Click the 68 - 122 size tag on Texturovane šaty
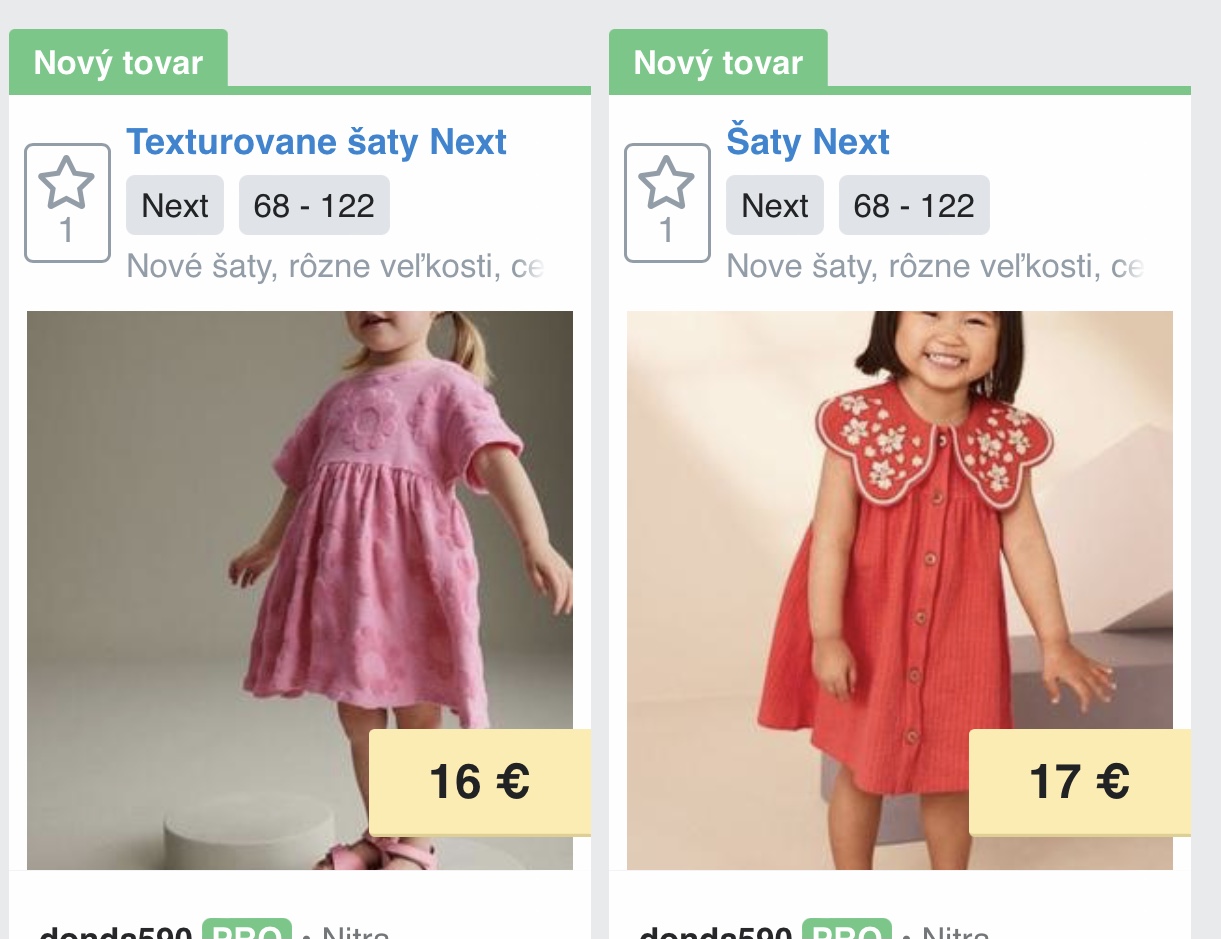The height and width of the screenshot is (939, 1221). 314,206
